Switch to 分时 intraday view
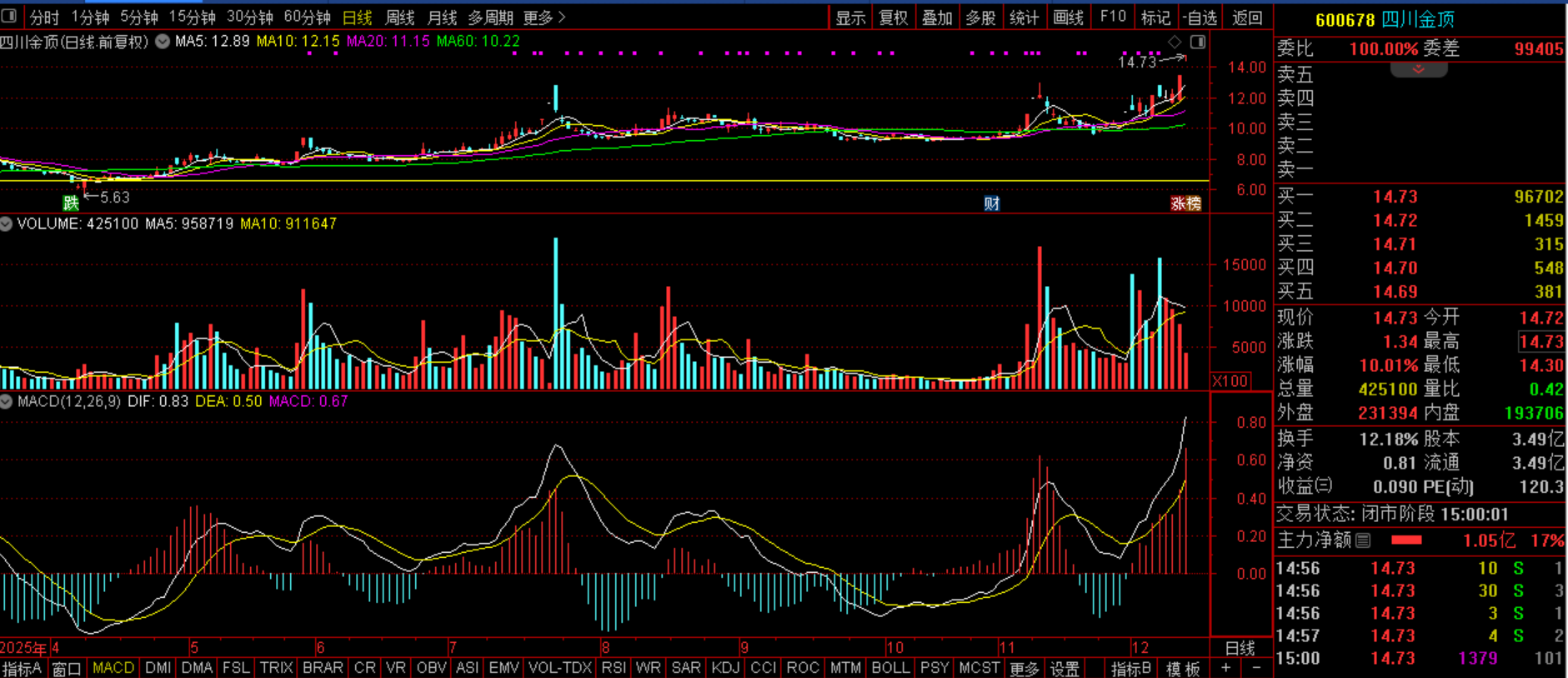Image resolution: width=1568 pixels, height=678 pixels. tap(44, 17)
